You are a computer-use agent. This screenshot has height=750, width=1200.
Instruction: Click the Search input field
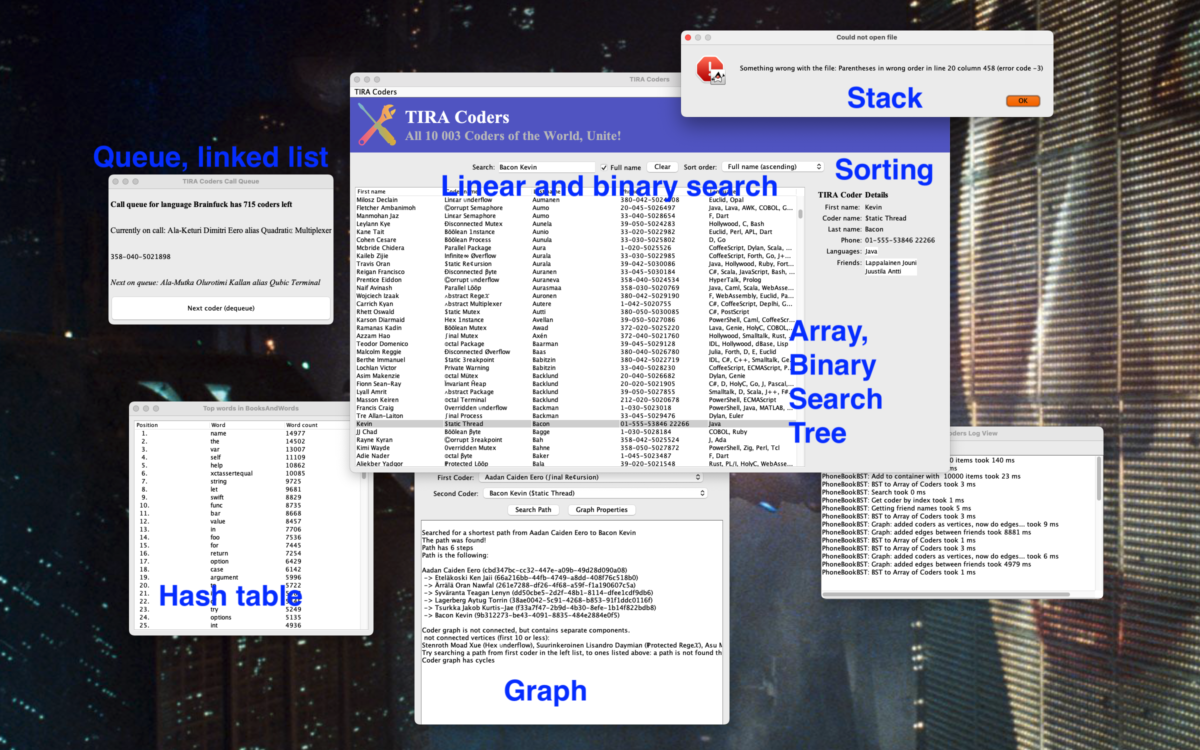pos(546,167)
